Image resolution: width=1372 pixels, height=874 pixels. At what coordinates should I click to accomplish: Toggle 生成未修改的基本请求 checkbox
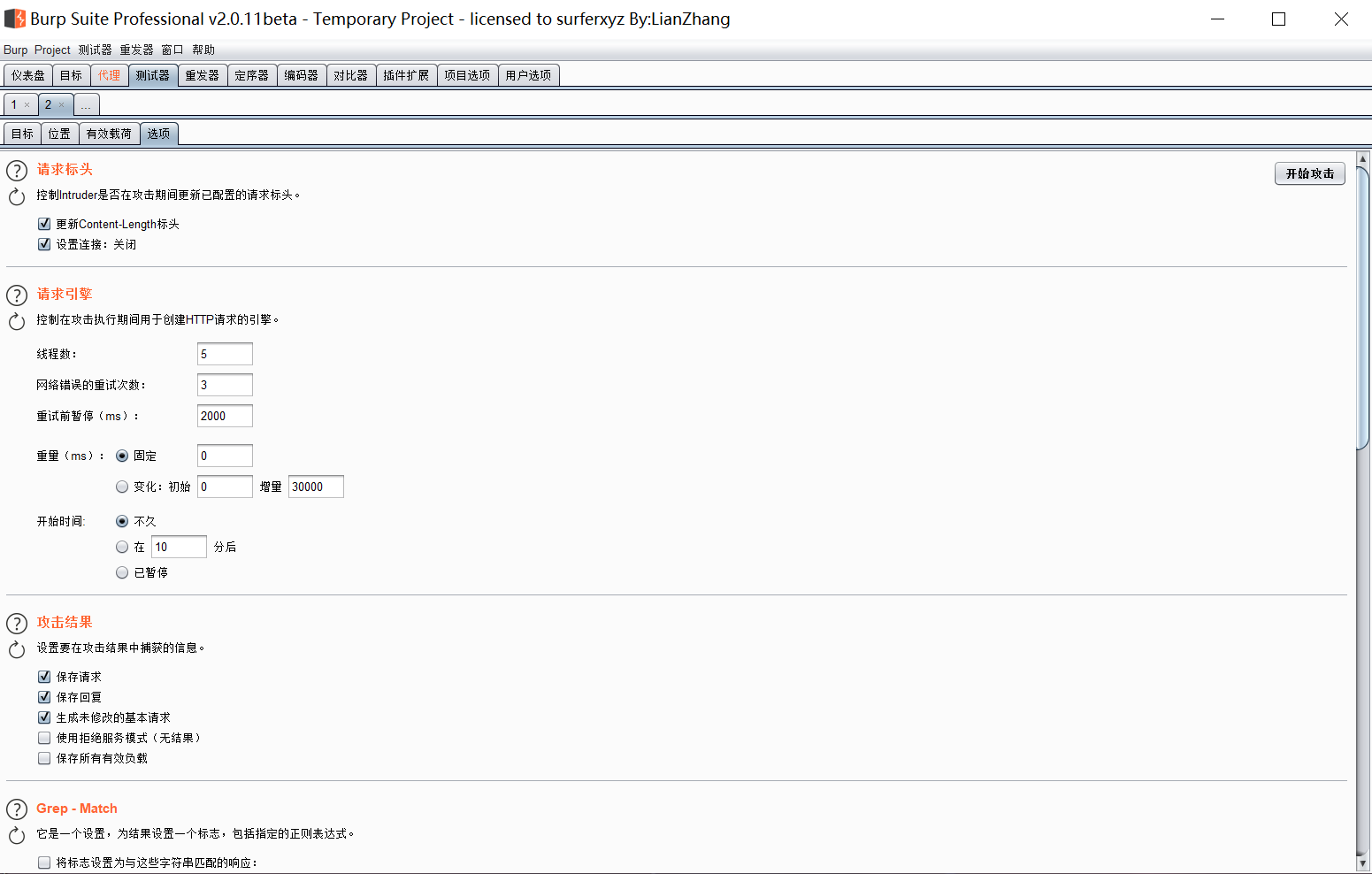tap(44, 717)
